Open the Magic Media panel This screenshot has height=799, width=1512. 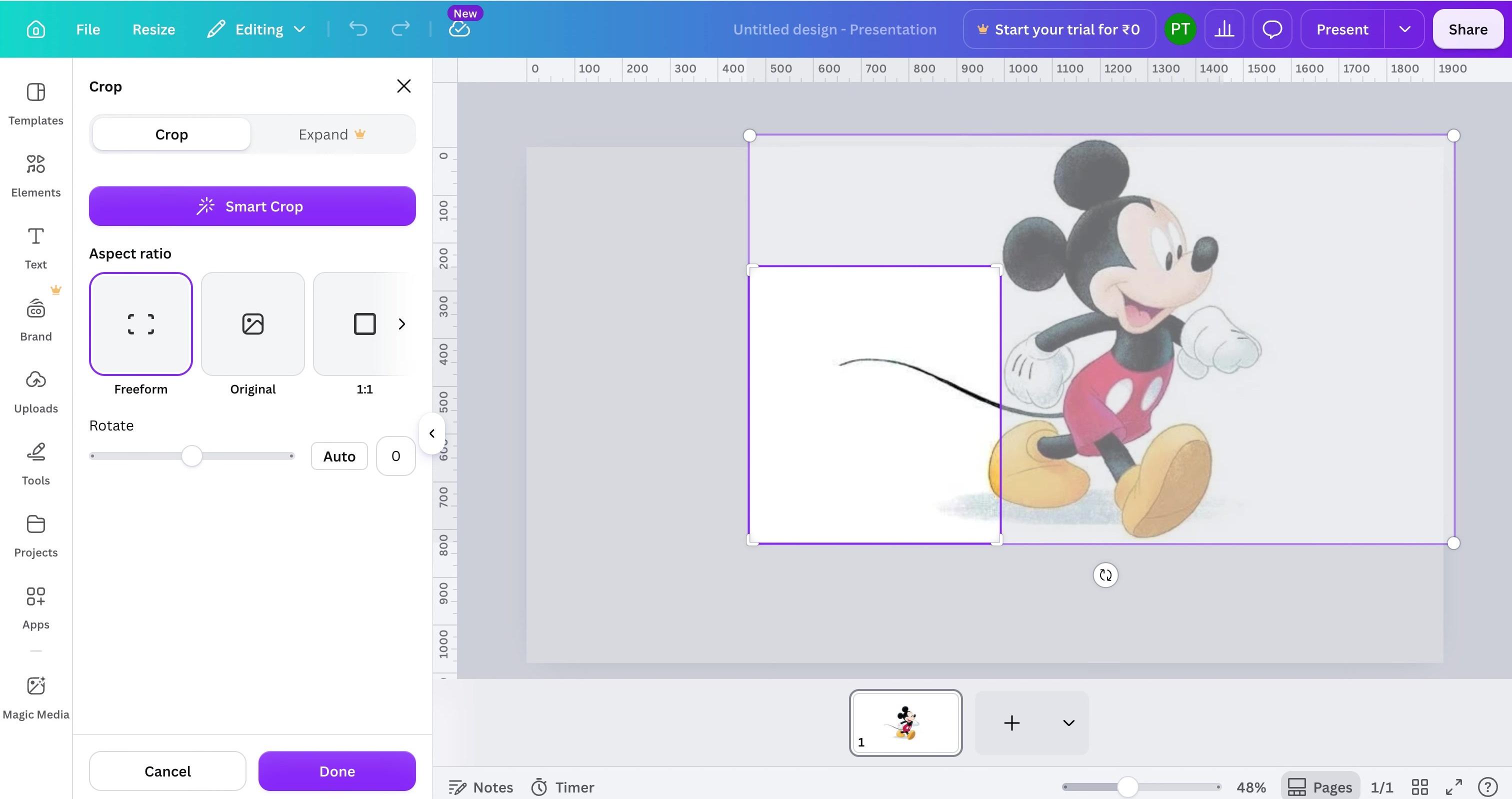tap(36, 697)
